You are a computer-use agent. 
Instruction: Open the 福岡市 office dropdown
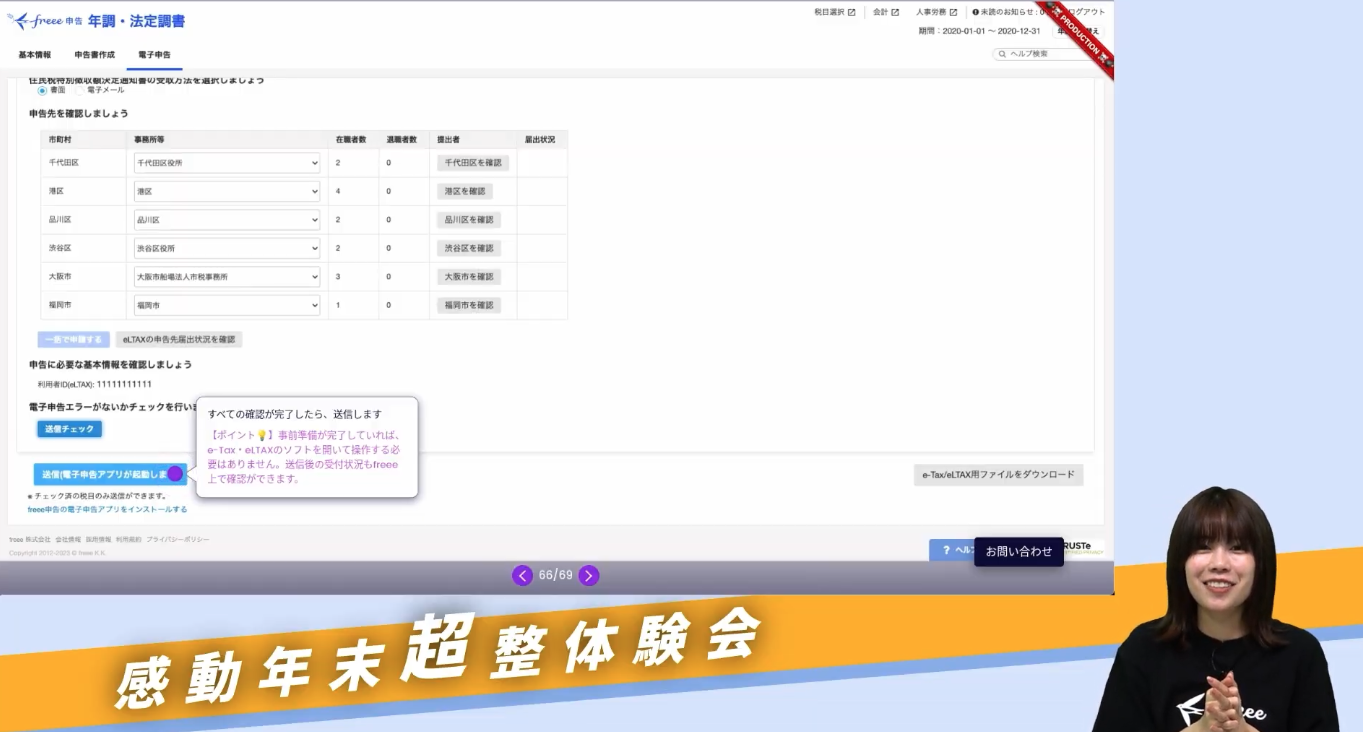click(x=227, y=305)
